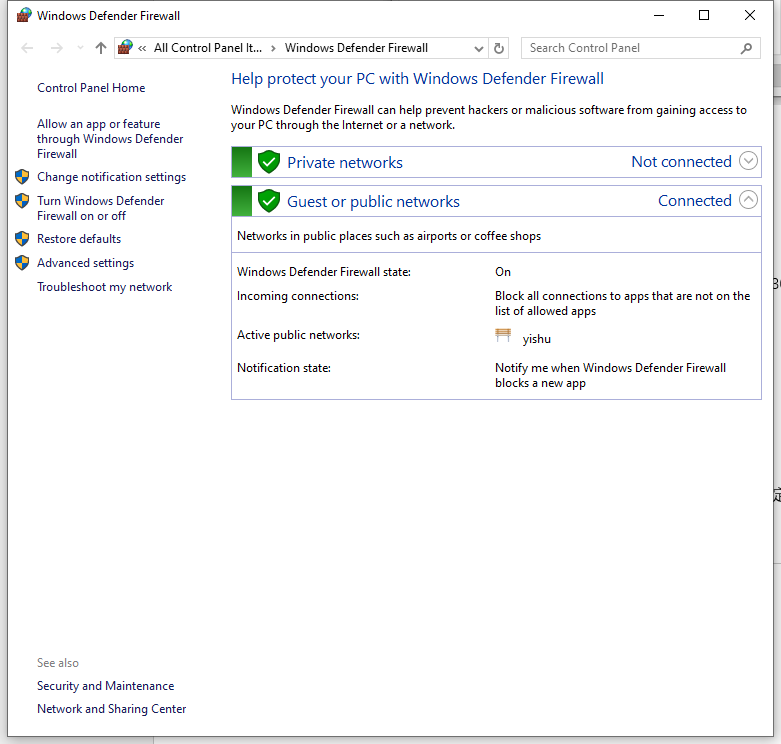Maximize the Windows Defender Firewall window

(x=704, y=15)
